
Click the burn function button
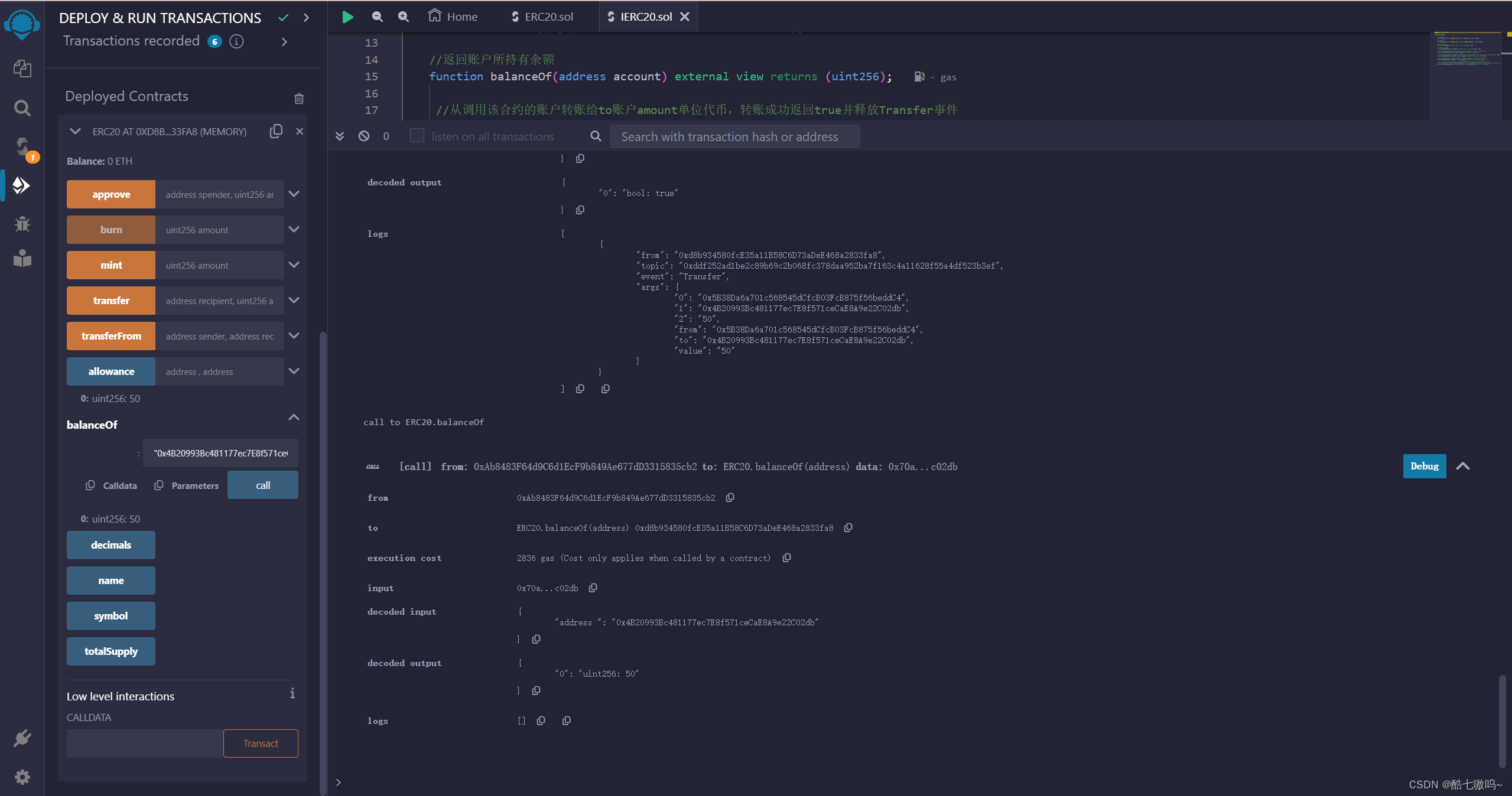(x=111, y=230)
